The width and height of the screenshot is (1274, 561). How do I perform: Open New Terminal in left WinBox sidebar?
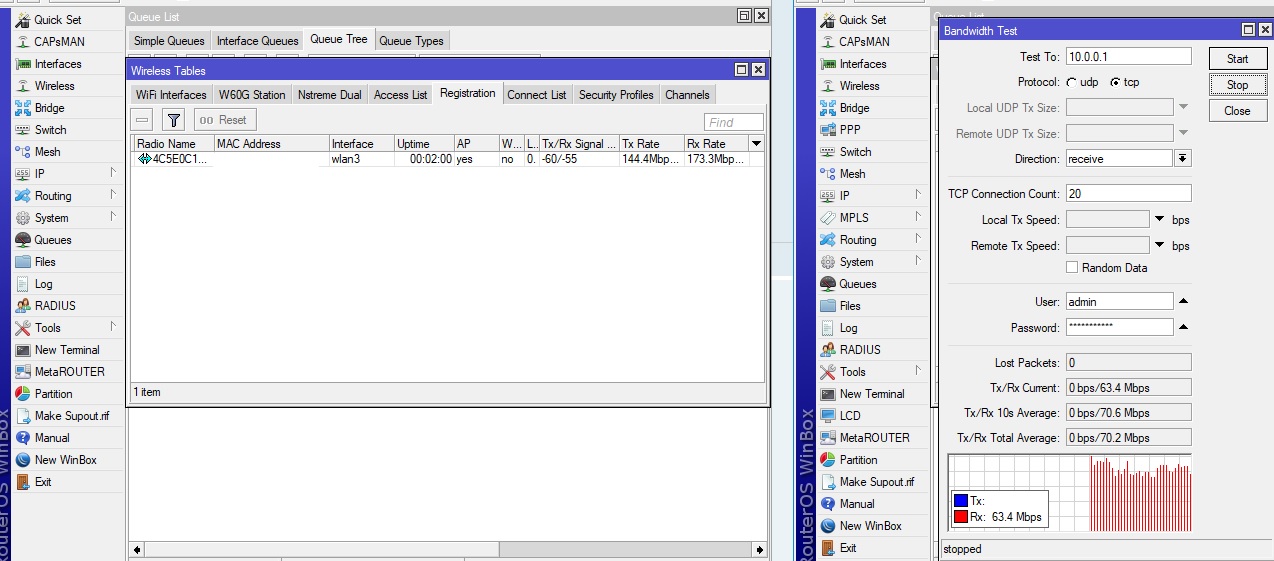[67, 350]
